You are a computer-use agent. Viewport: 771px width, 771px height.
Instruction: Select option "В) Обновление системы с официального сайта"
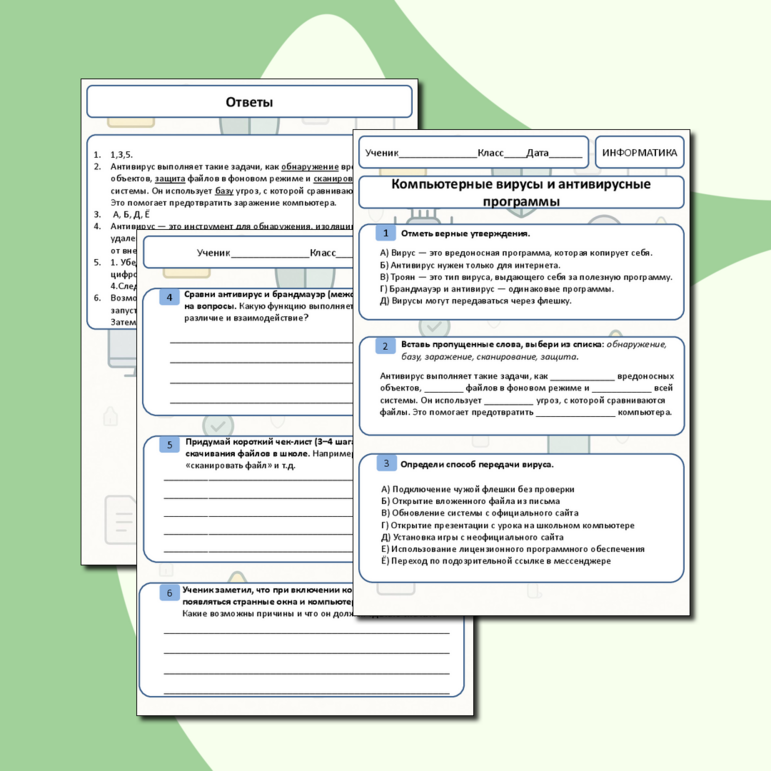(x=476, y=512)
